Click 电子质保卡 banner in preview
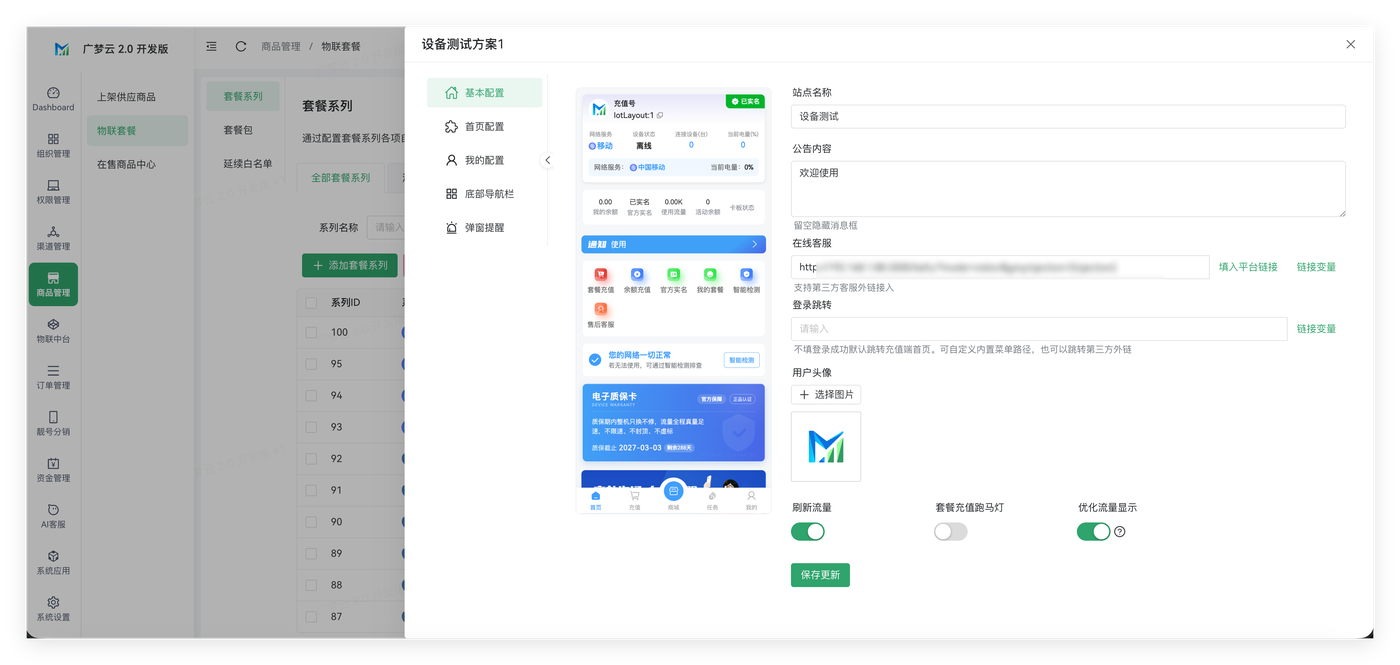Image resolution: width=1400 pixels, height=665 pixels. tap(673, 423)
